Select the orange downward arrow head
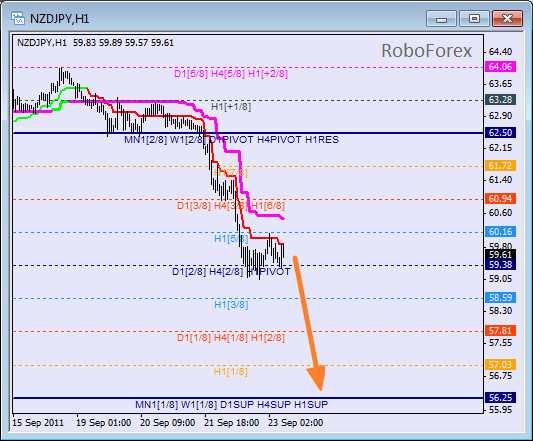 (317, 377)
